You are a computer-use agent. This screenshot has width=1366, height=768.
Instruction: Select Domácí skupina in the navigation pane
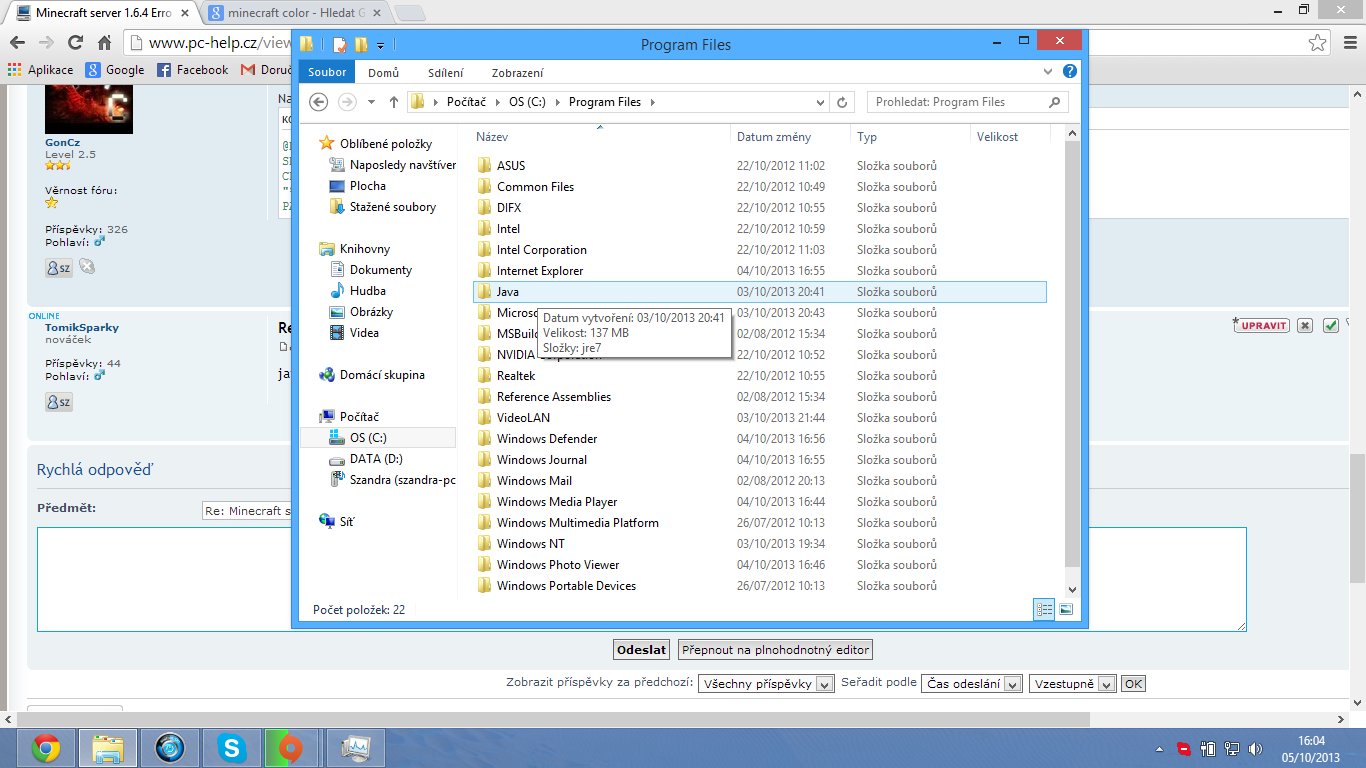click(382, 375)
